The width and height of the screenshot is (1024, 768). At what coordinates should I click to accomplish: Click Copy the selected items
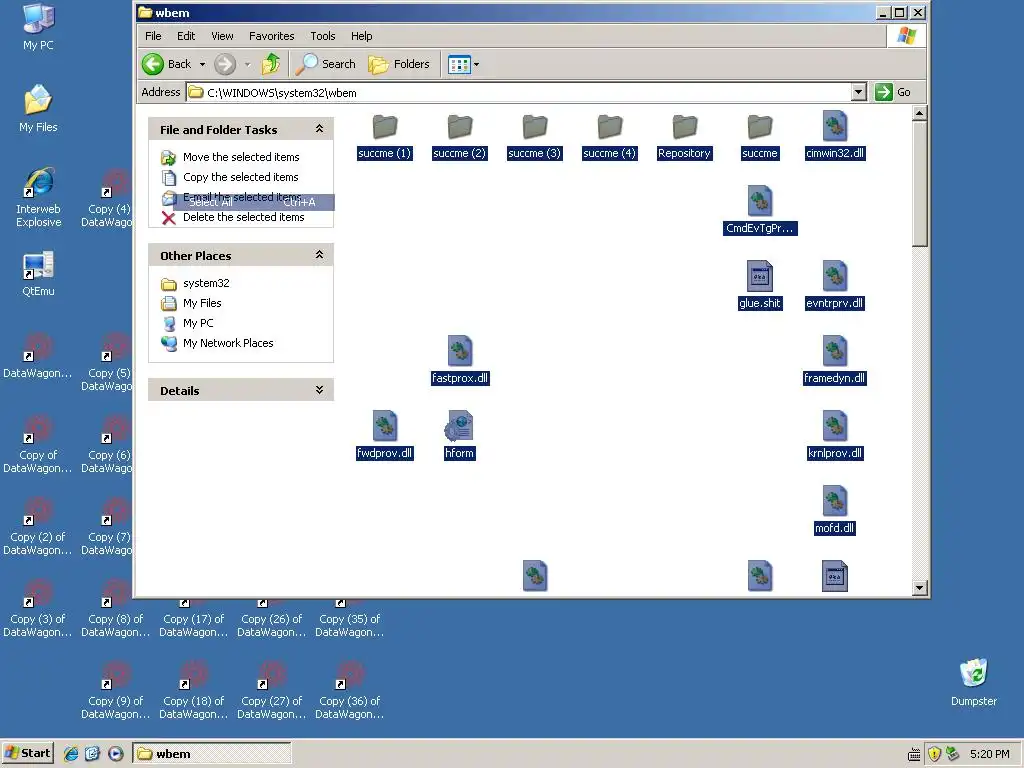click(x=240, y=177)
